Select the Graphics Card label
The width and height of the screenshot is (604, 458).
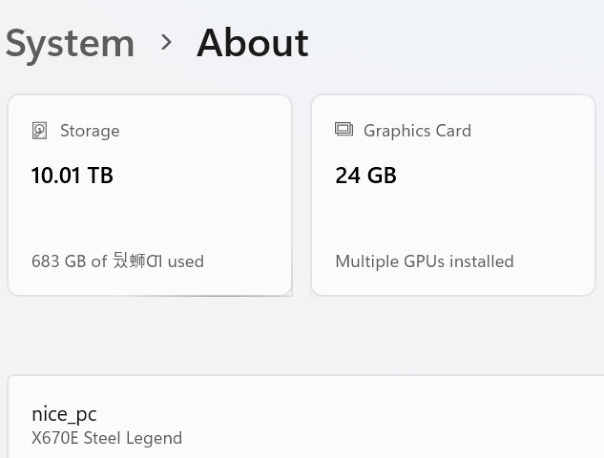pyautogui.click(x=417, y=130)
